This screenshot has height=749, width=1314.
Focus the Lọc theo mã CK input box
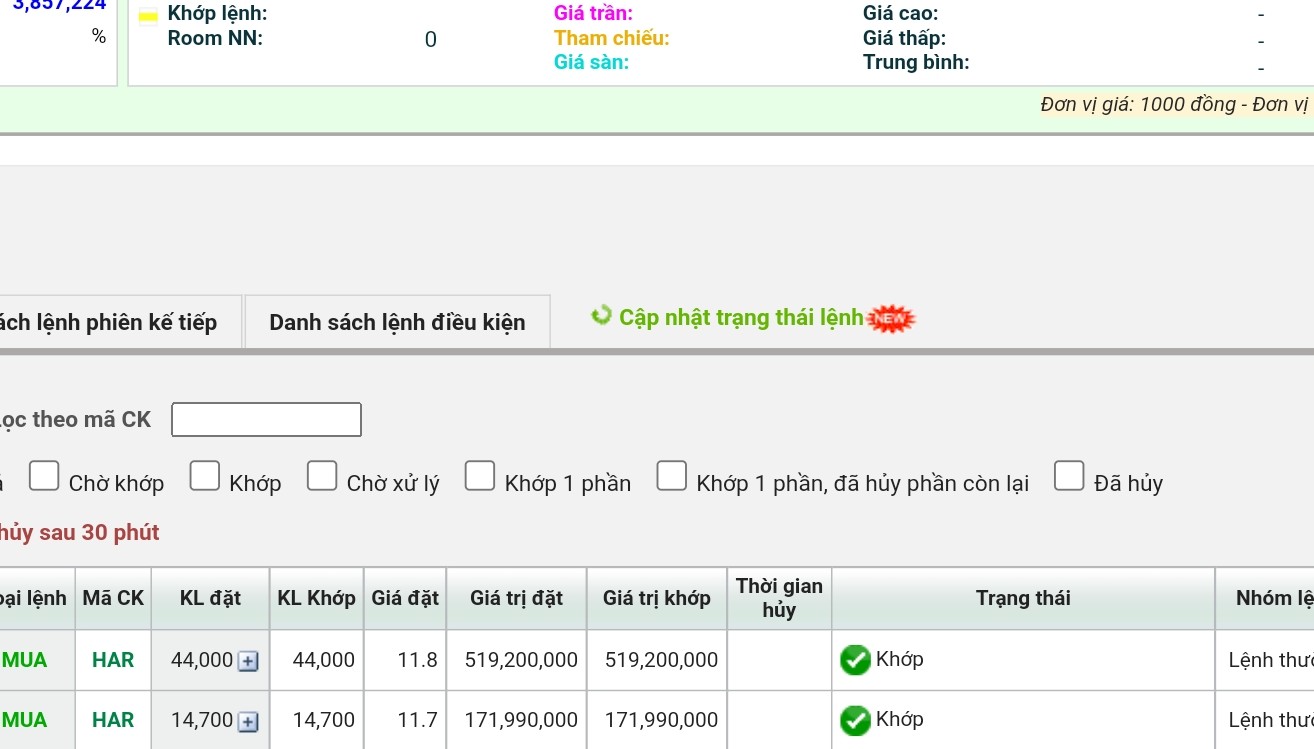pos(266,420)
